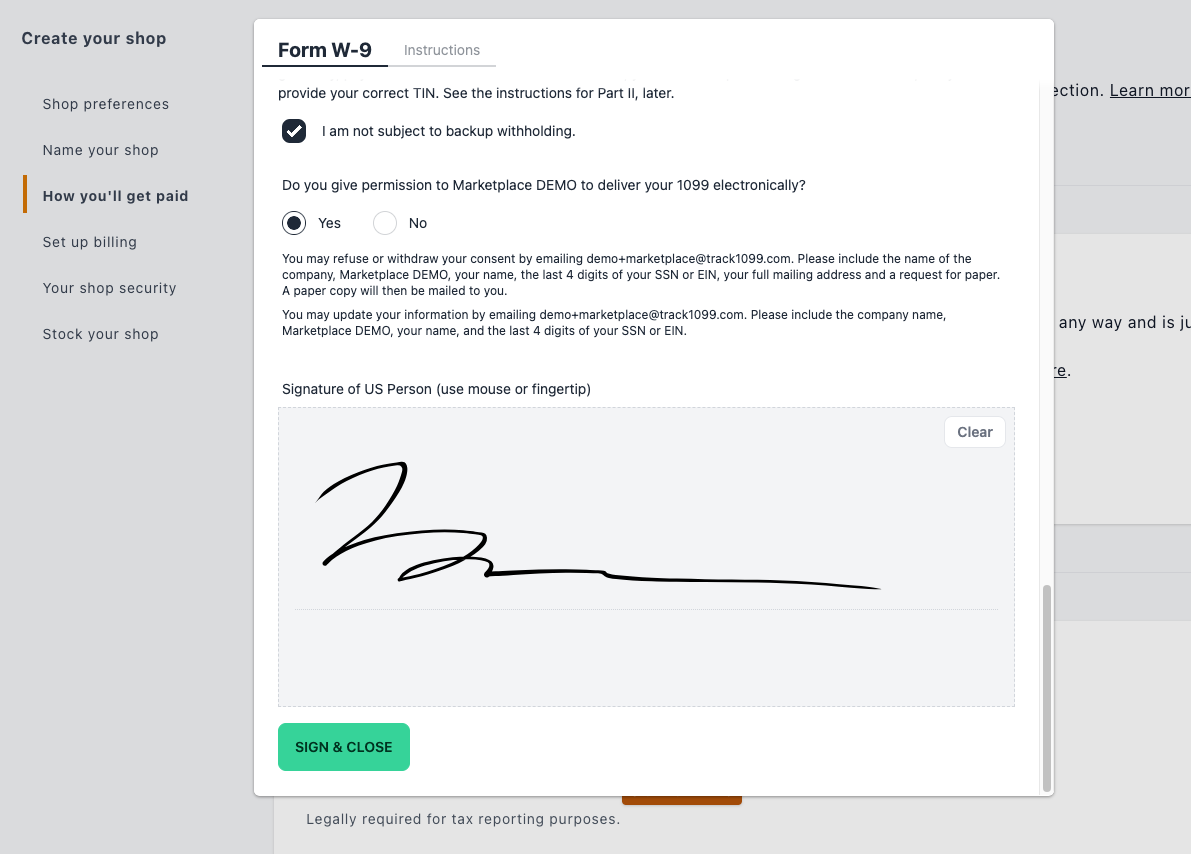Image resolution: width=1191 pixels, height=854 pixels.
Task: Open the Form W-9 tab
Action: [x=324, y=50]
